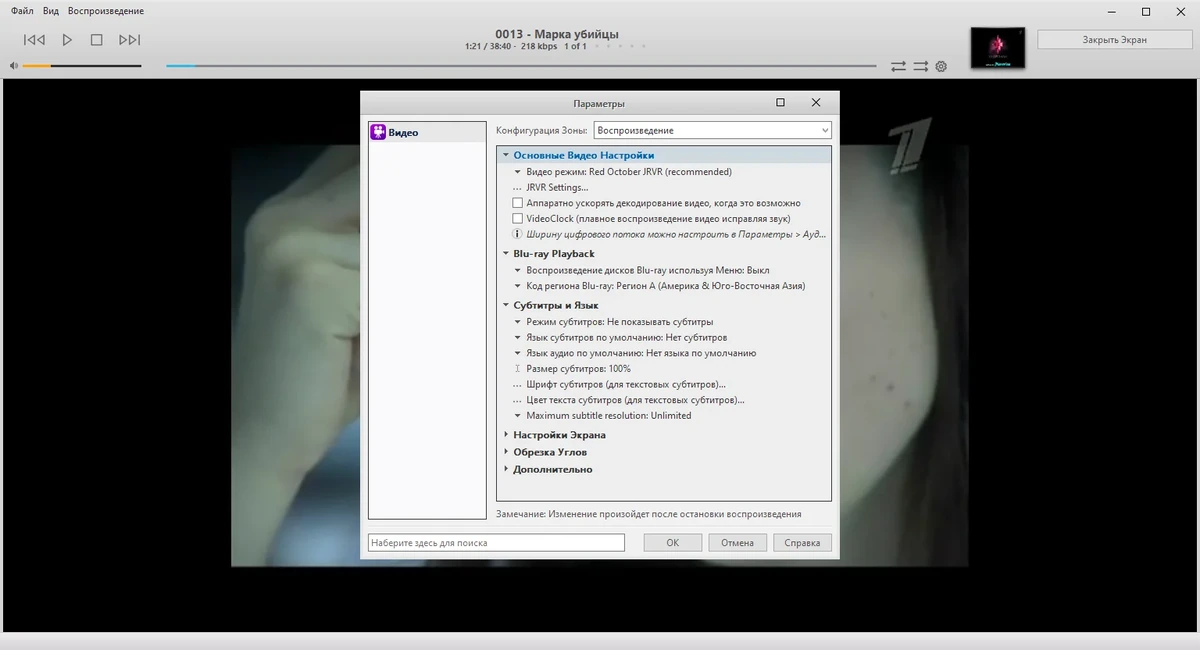Toggle the repeat mode icon
Image resolution: width=1200 pixels, height=650 pixels.
pyautogui.click(x=898, y=66)
